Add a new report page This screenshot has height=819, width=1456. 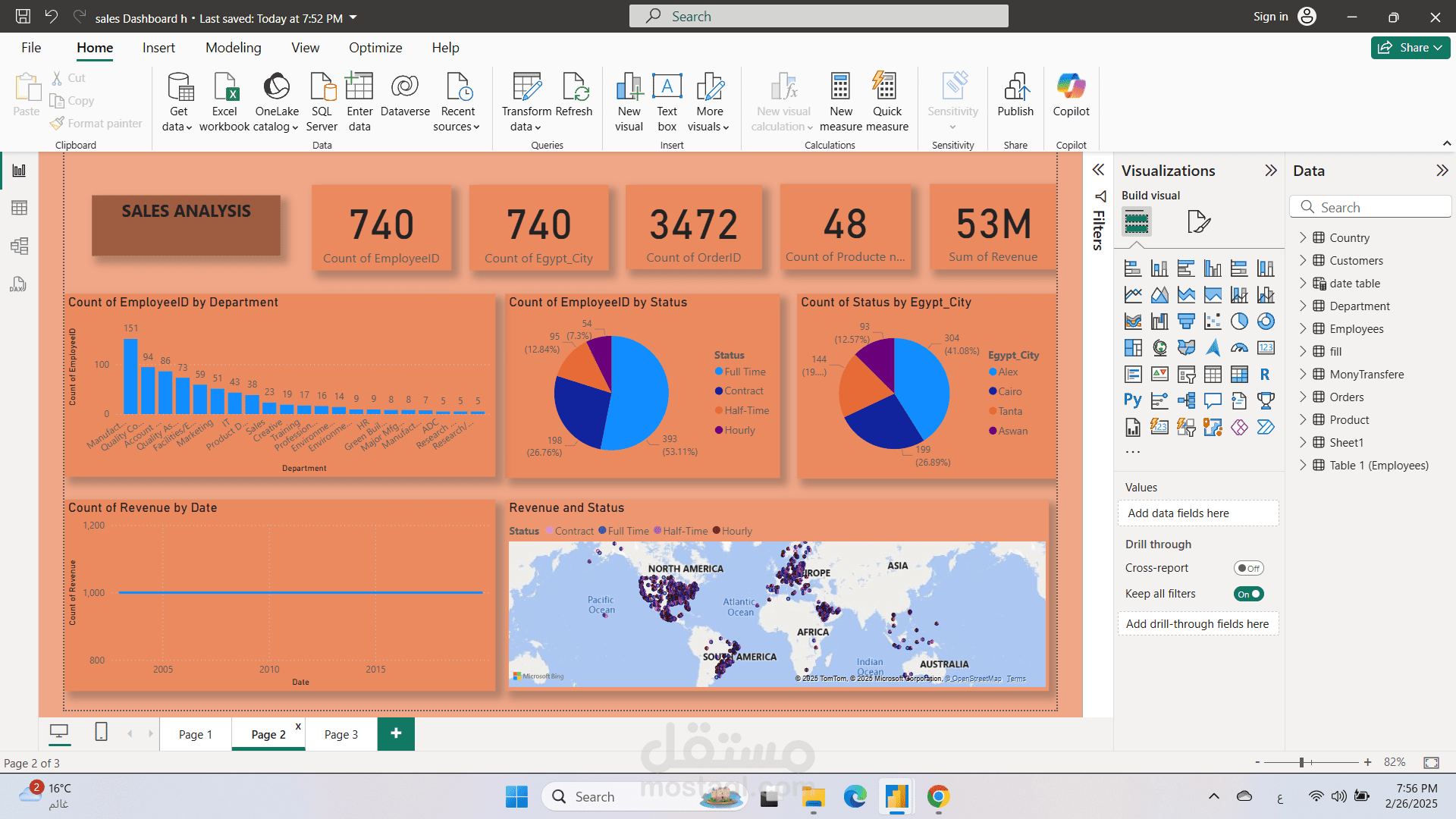point(396,733)
